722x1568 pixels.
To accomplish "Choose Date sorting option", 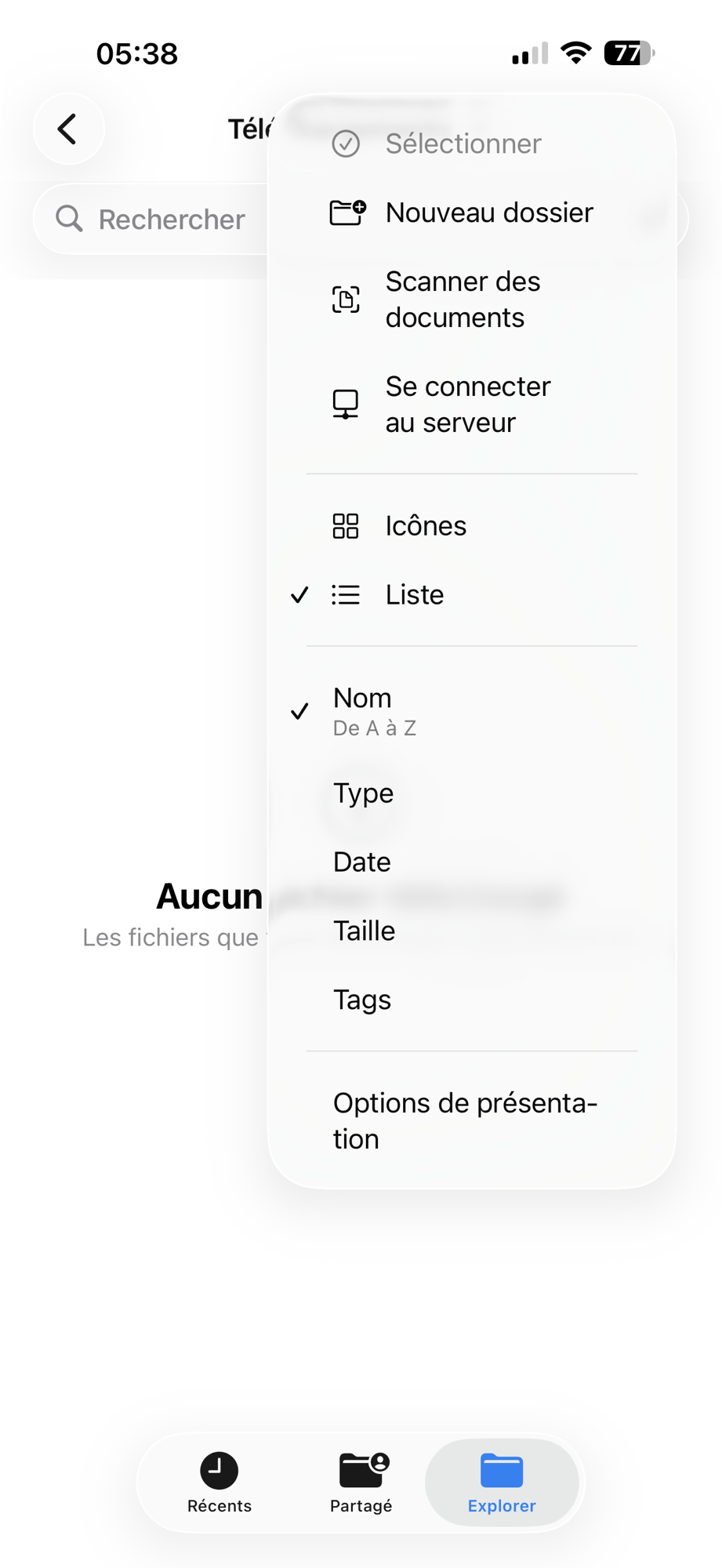I will (x=361, y=861).
